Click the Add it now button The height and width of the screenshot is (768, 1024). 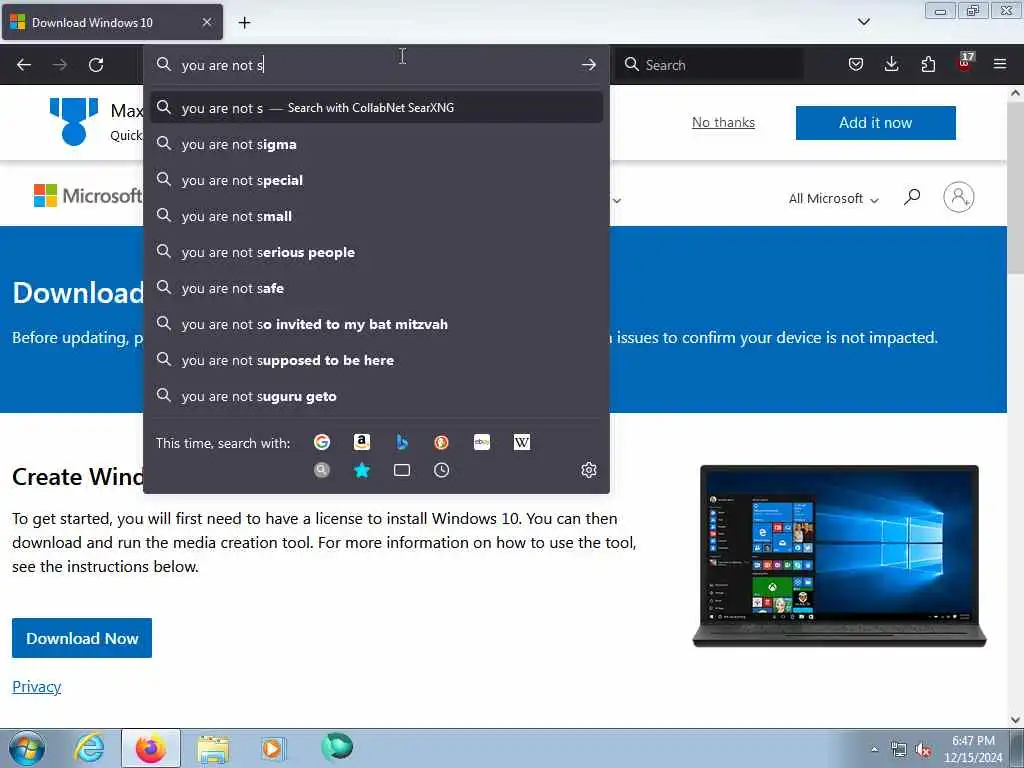click(x=875, y=123)
